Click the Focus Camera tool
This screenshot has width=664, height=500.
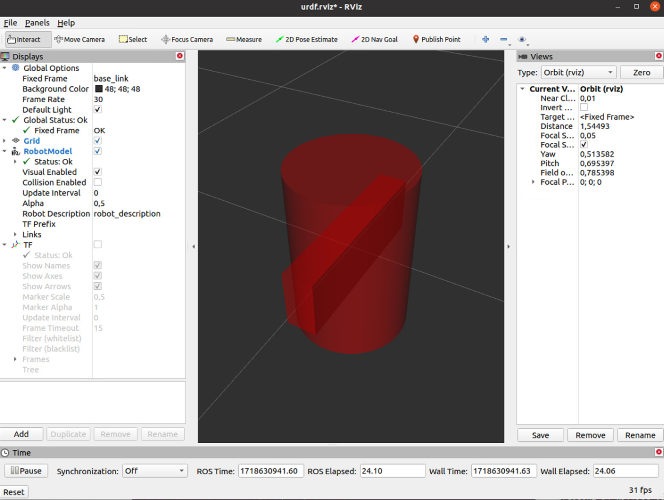click(x=185, y=40)
